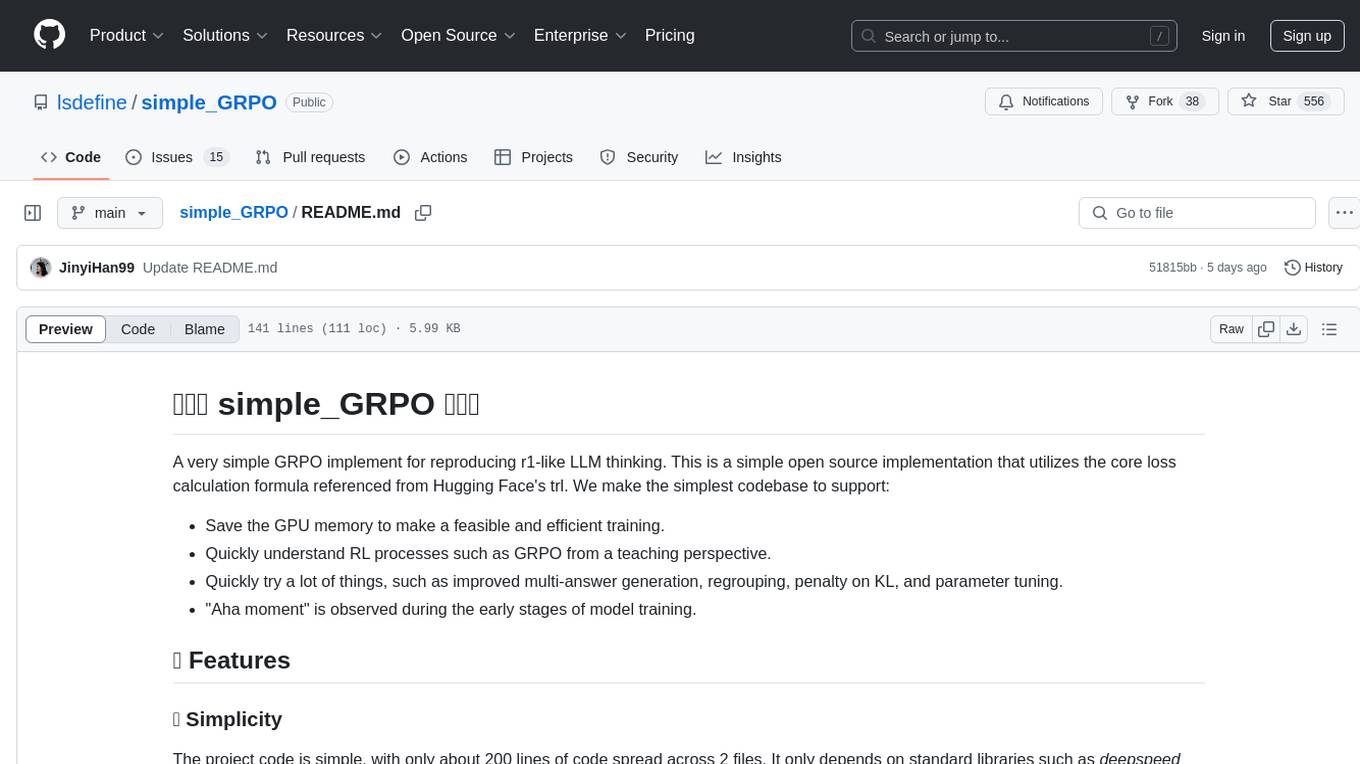
Task: Select the Code view
Action: click(x=138, y=329)
